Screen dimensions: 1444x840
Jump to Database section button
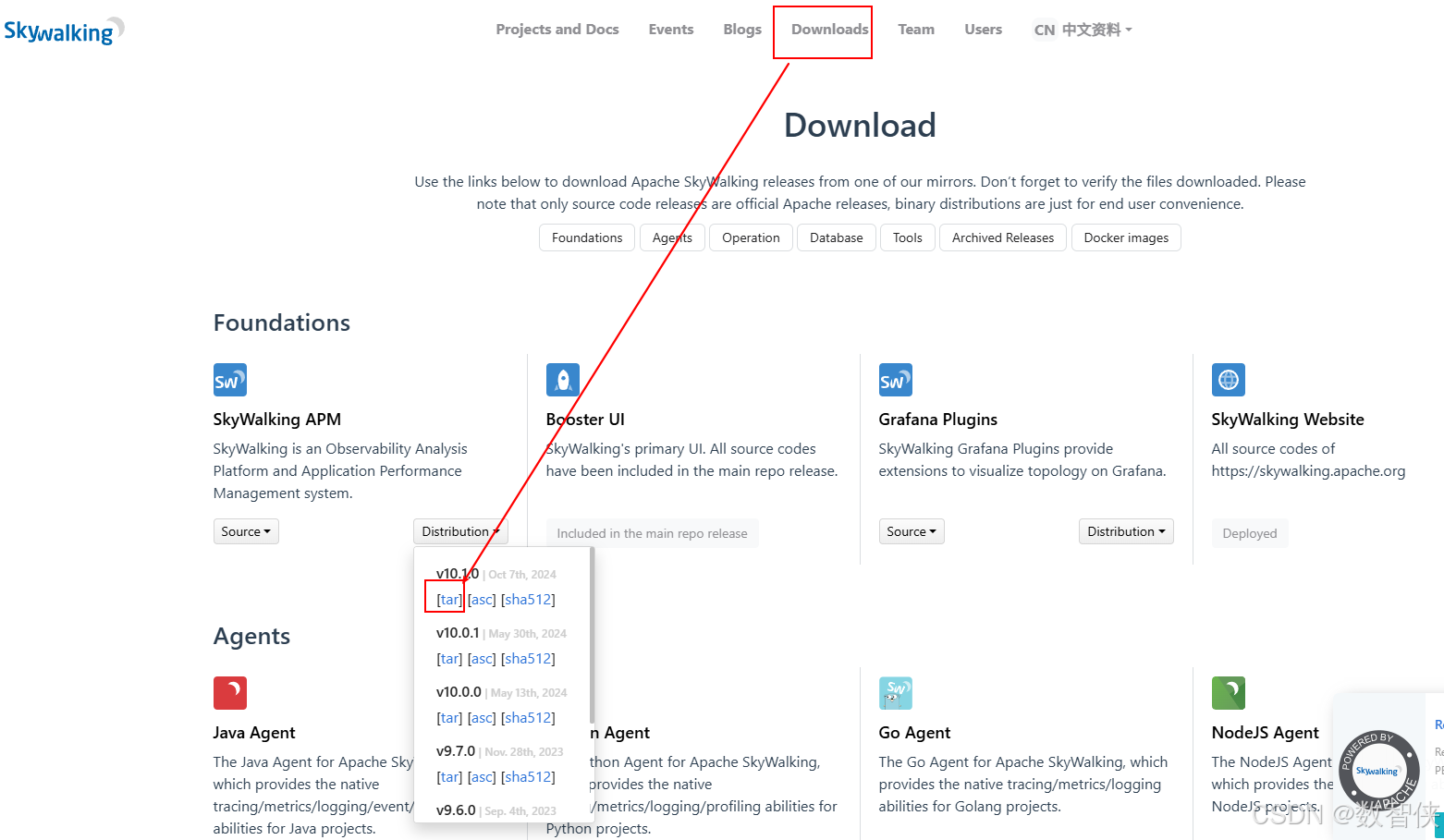click(836, 237)
